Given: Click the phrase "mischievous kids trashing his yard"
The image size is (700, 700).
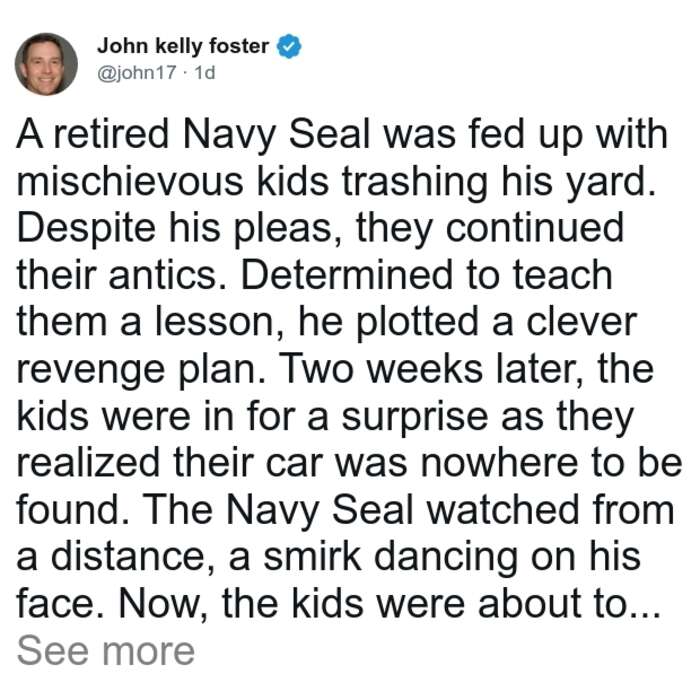Looking at the screenshot, I should [332, 182].
